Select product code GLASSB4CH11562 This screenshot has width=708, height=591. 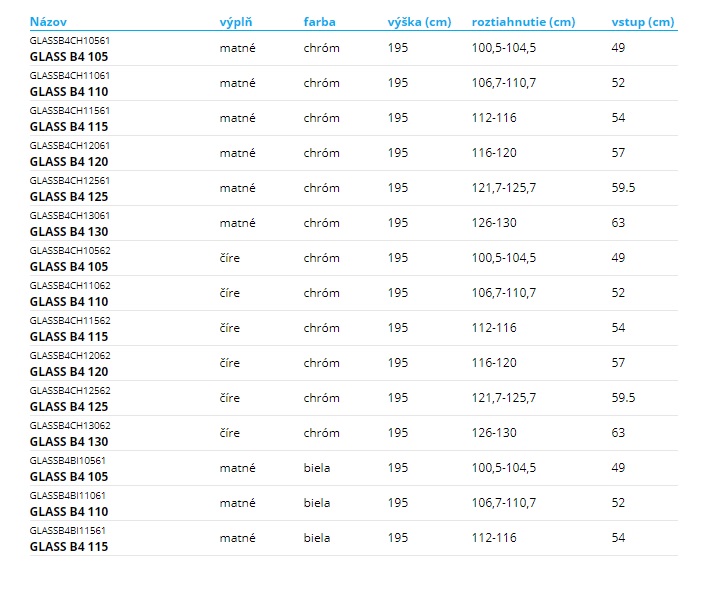[70, 321]
